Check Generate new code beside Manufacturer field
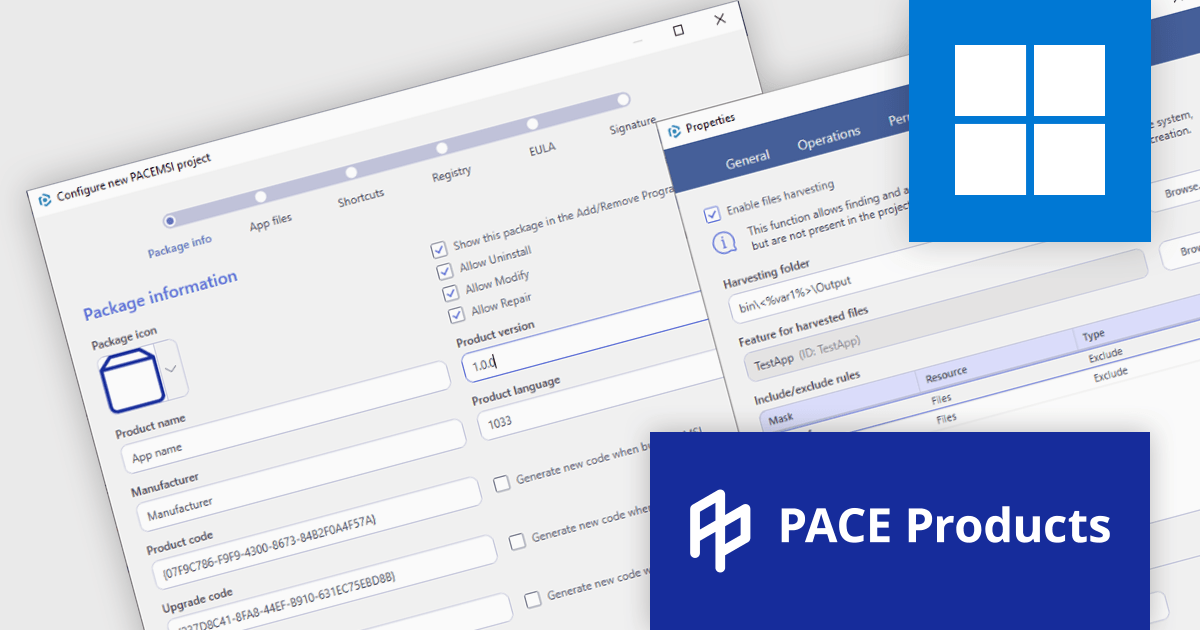The height and width of the screenshot is (630, 1200). click(502, 484)
